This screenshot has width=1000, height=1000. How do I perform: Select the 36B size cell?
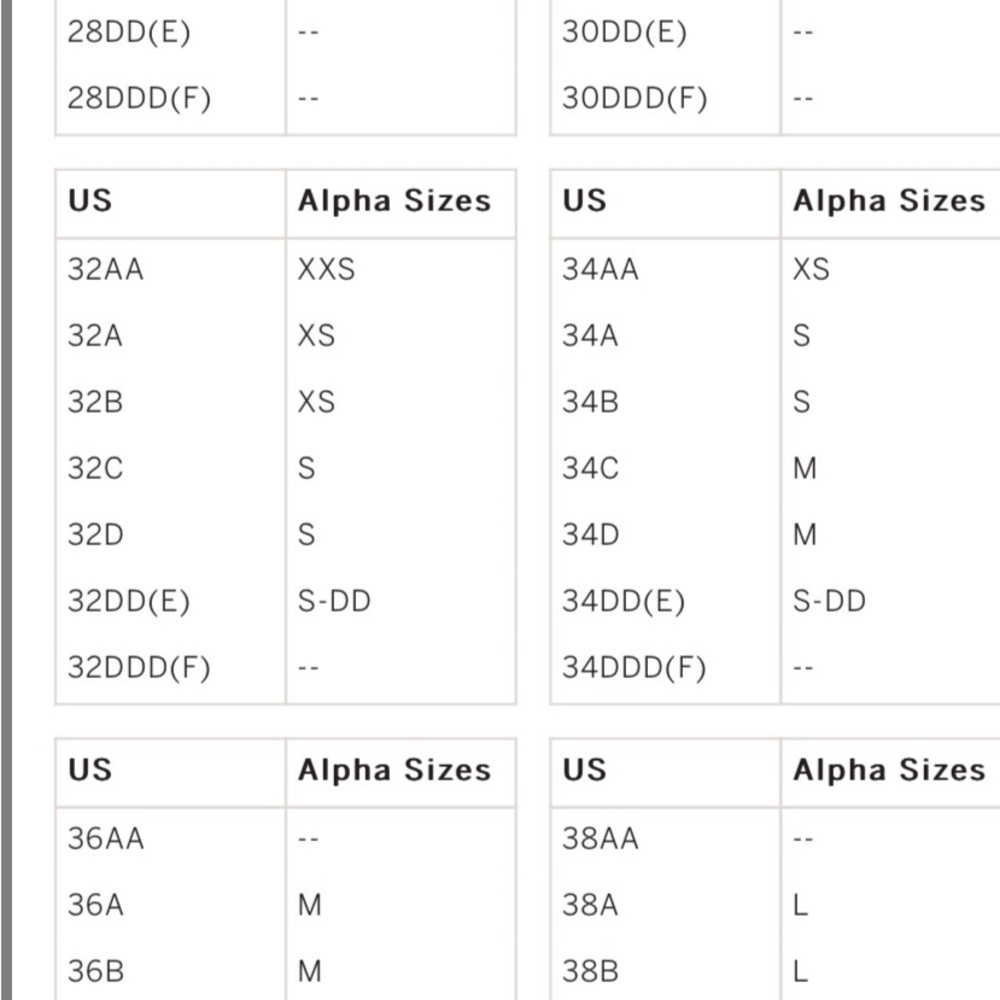(x=96, y=971)
